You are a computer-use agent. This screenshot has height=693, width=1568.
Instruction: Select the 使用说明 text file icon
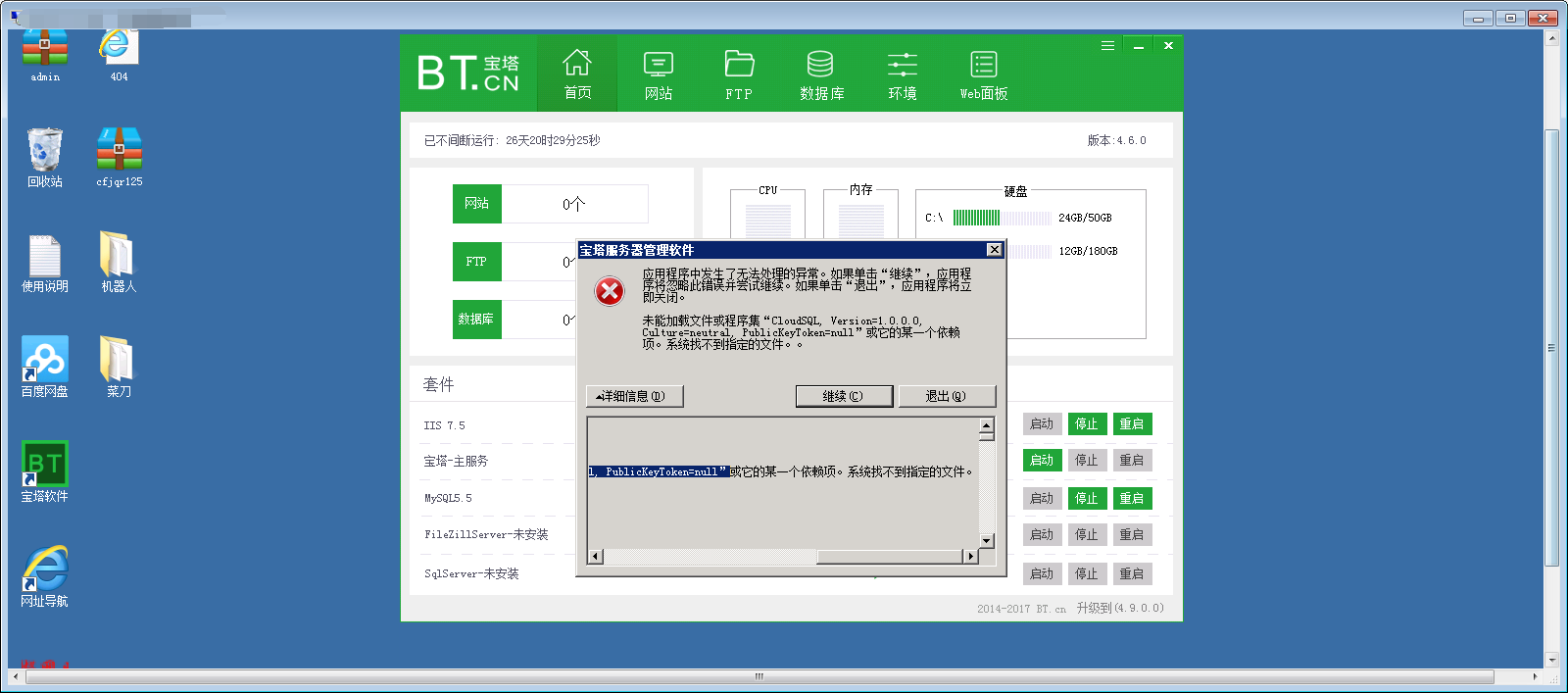[45, 263]
